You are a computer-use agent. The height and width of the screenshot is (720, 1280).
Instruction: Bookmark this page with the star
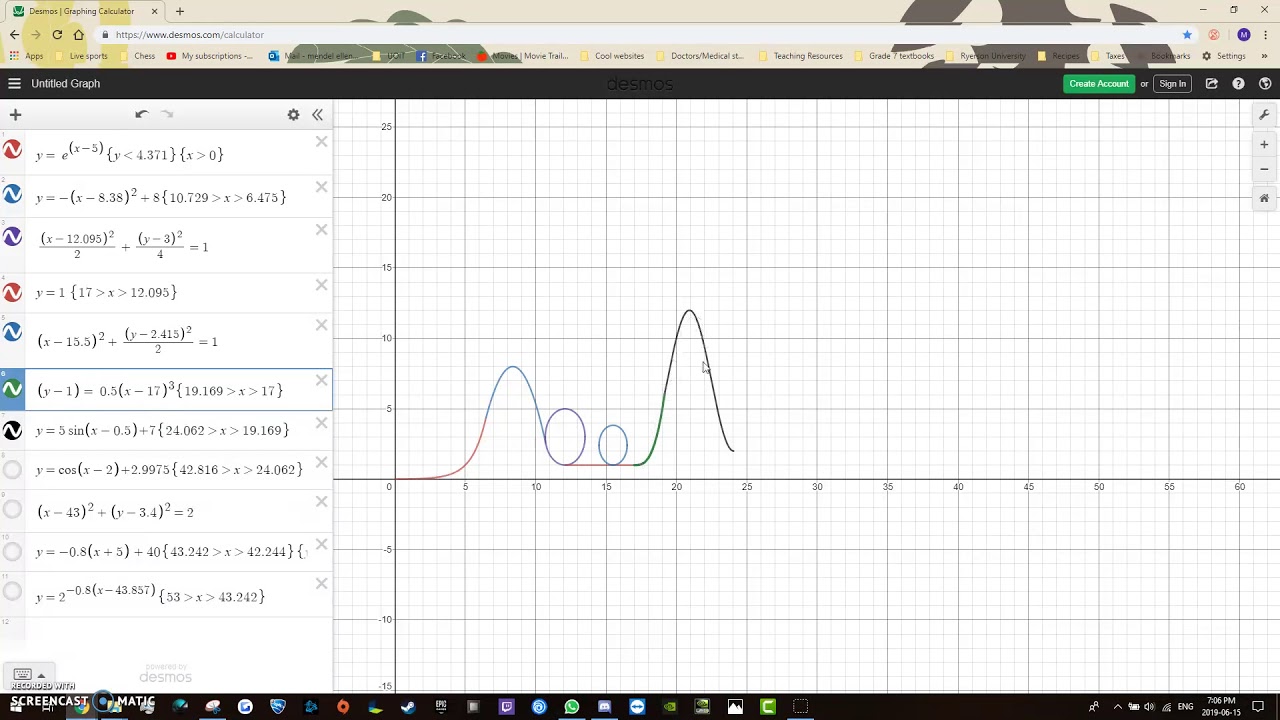click(1187, 35)
